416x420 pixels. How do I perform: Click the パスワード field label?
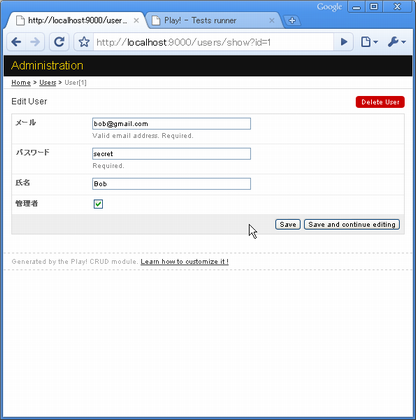click(x=33, y=152)
